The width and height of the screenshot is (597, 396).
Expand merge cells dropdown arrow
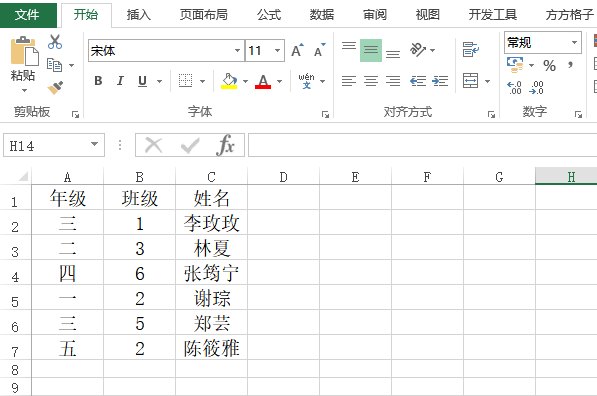click(487, 81)
